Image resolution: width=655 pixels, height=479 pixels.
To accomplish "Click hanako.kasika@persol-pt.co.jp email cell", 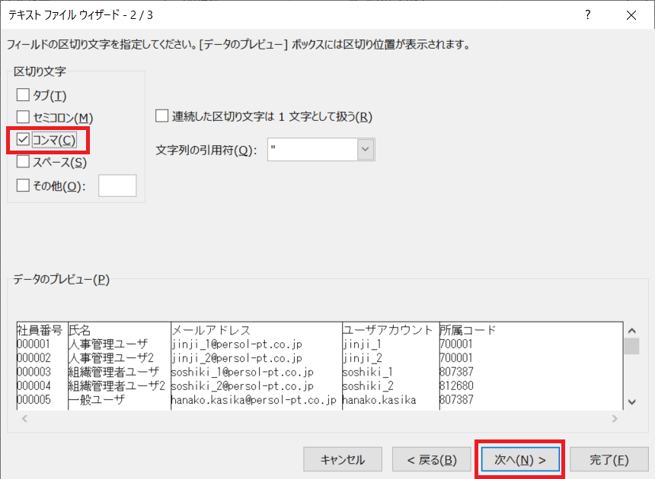I will coord(254,400).
